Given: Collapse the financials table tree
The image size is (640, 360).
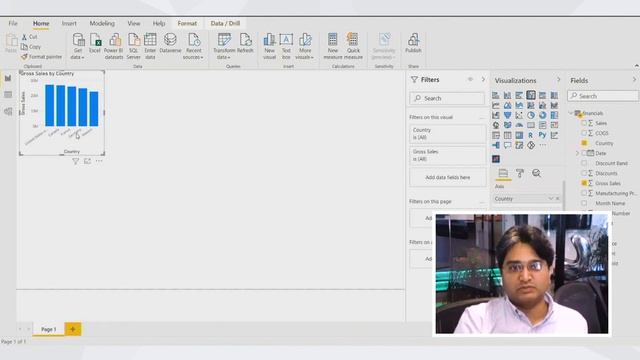Looking at the screenshot, I should click(571, 113).
